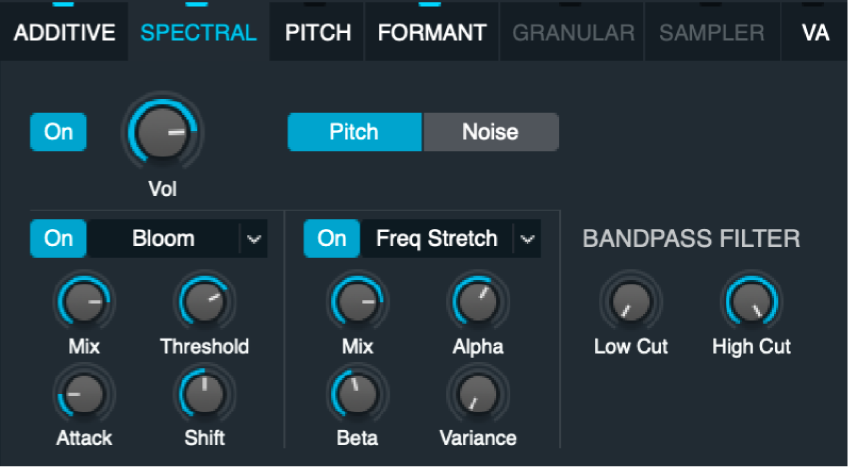Disable the Bloom effect On button
This screenshot has width=850, height=468.
58,239
